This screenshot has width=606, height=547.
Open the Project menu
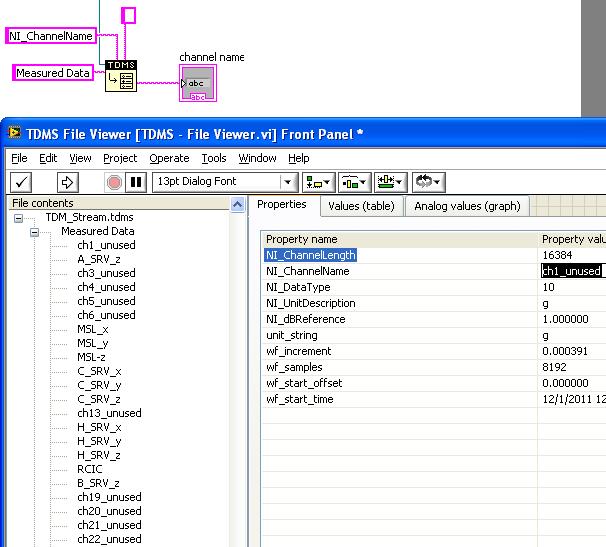[x=120, y=158]
